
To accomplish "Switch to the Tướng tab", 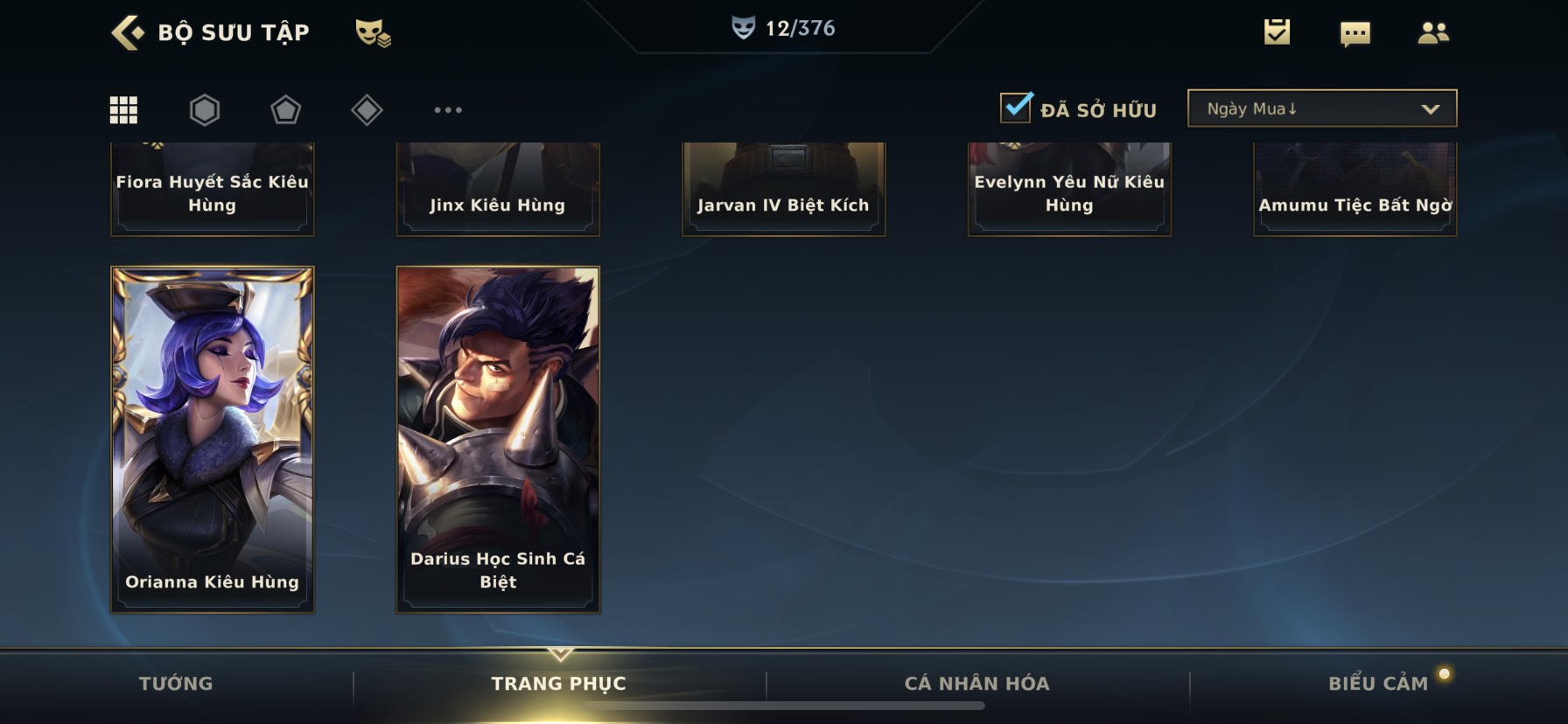I will (176, 684).
